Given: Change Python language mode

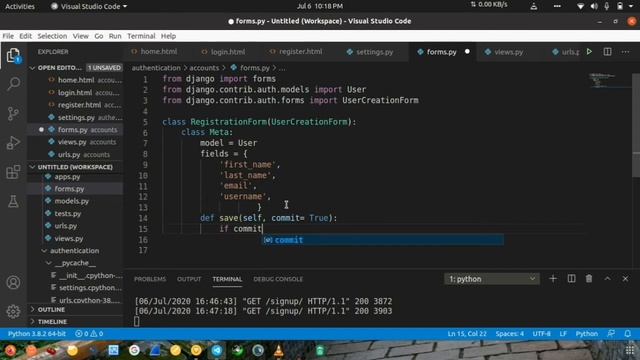Looking at the screenshot, I should coord(587,333).
